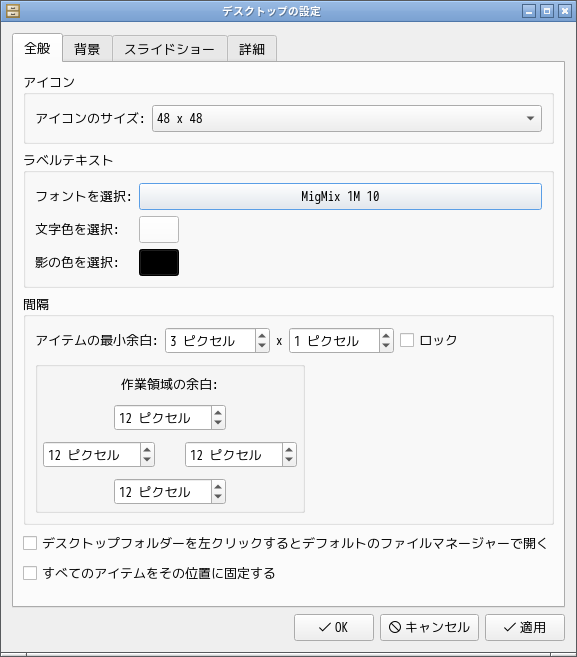Click the window menu icon in title bar
Image resolution: width=577 pixels, height=657 pixels.
(13, 11)
